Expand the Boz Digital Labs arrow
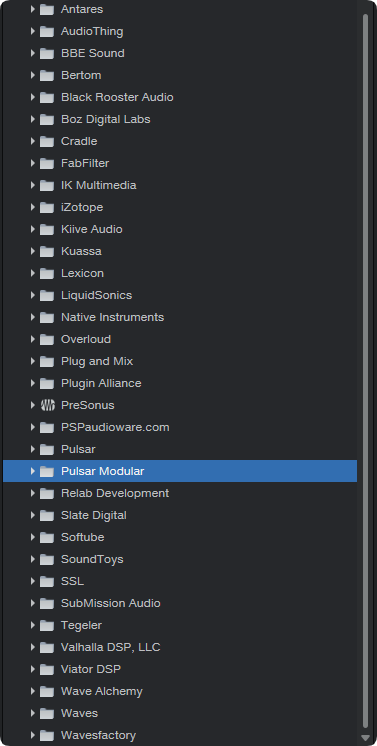 33,119
